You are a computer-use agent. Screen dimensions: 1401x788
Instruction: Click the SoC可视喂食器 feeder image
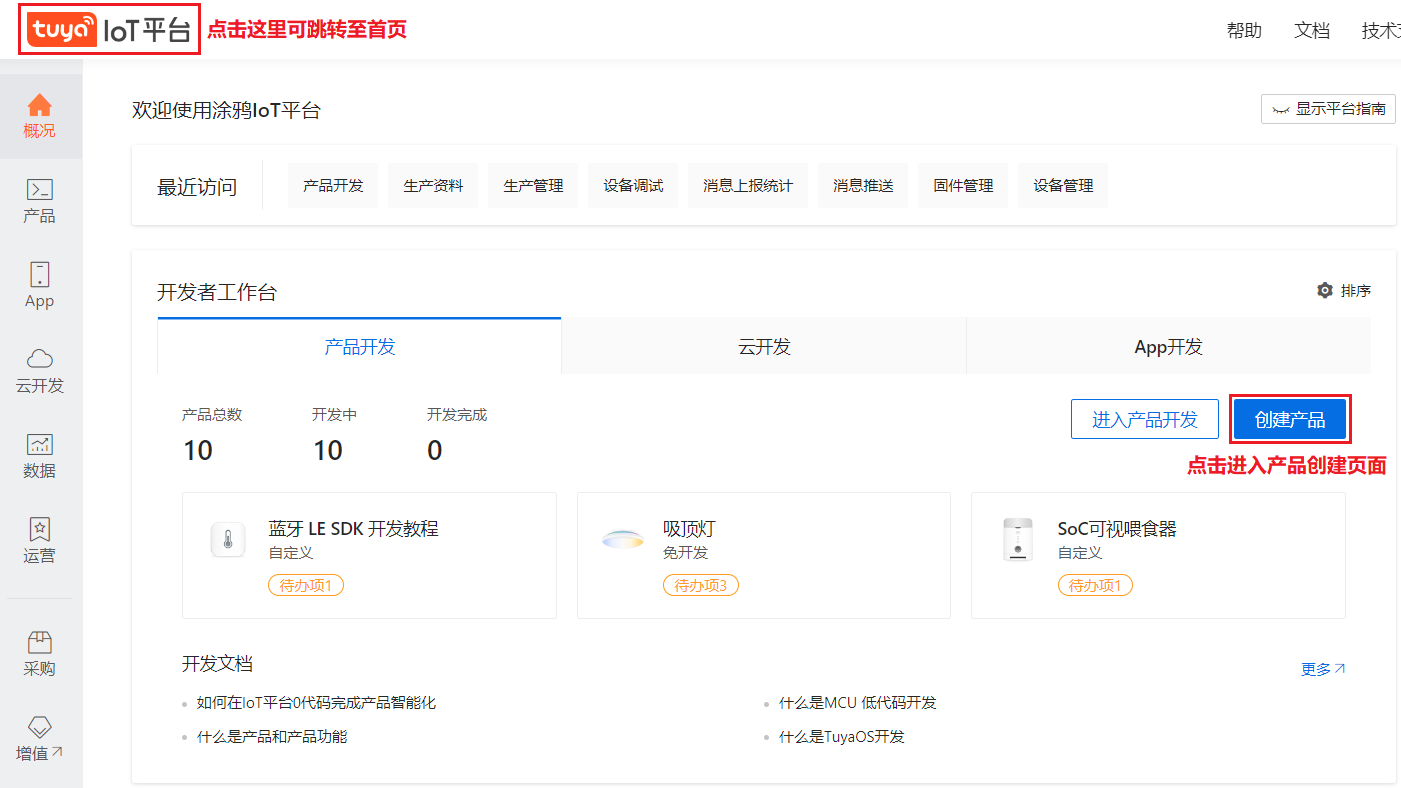coord(1017,540)
